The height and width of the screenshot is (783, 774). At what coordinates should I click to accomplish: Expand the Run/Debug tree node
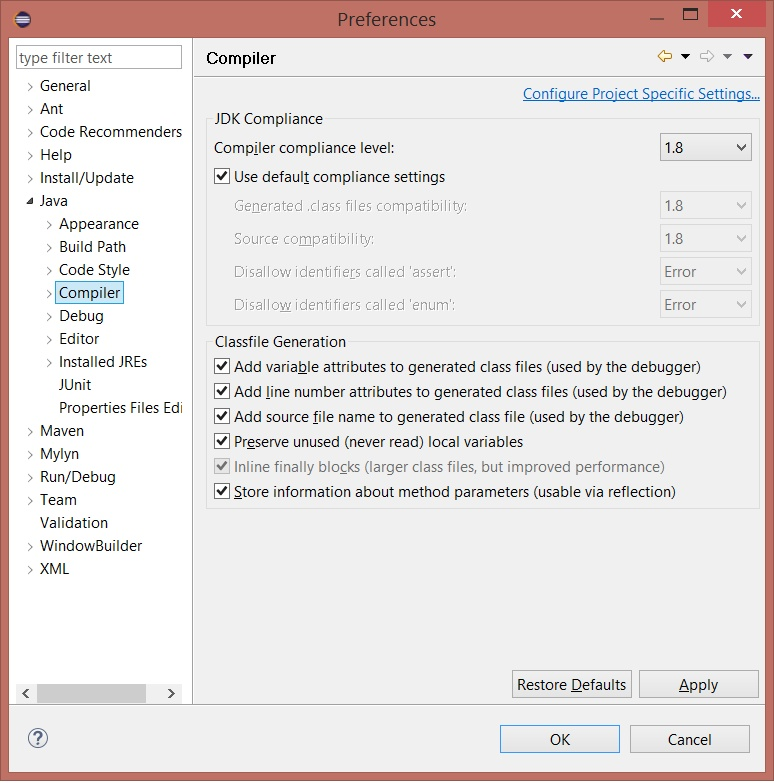pyautogui.click(x=30, y=477)
